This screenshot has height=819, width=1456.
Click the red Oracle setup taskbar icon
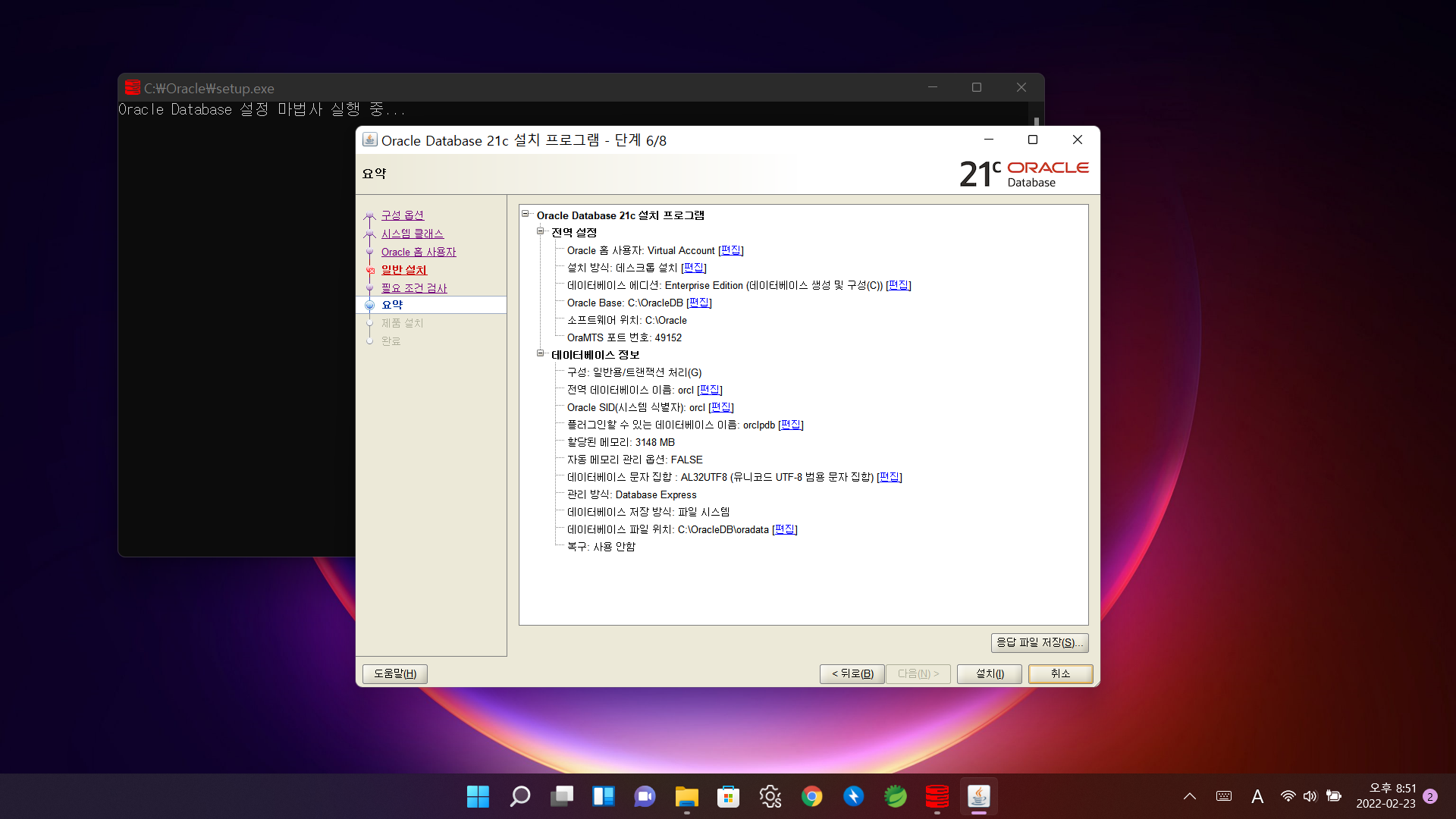[937, 796]
